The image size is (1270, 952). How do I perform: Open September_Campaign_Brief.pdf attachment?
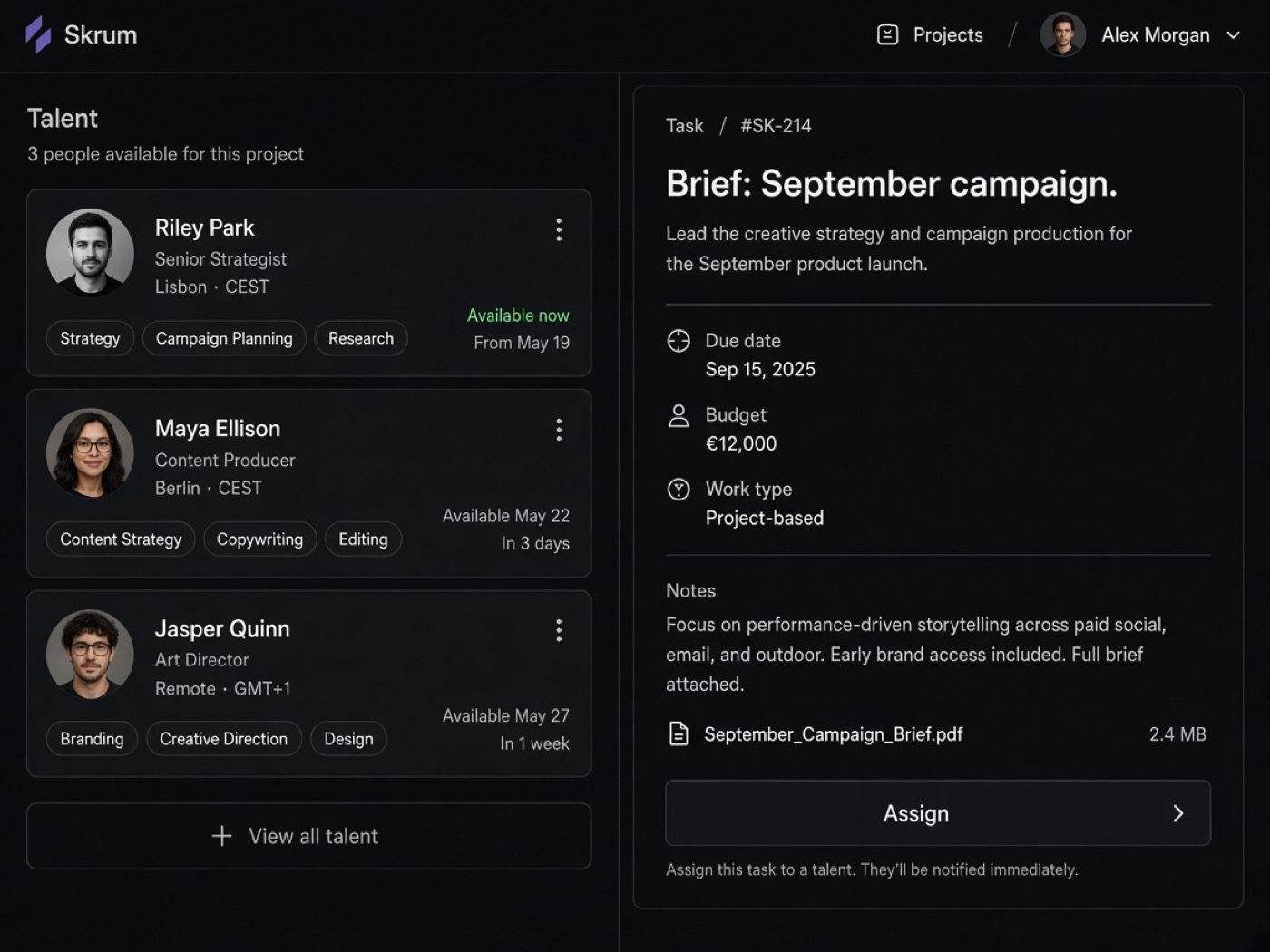[834, 734]
